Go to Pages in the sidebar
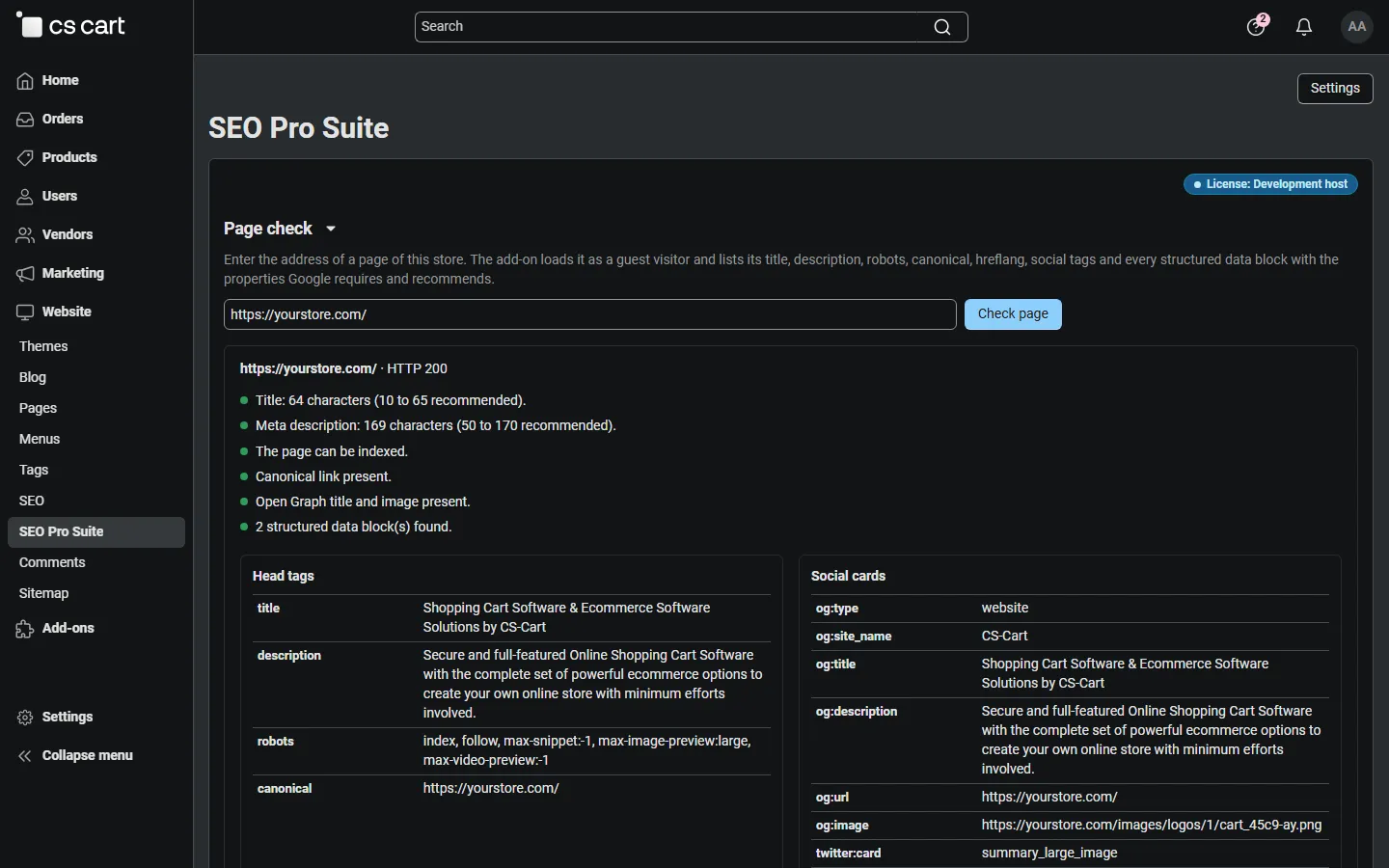1389x868 pixels. pyautogui.click(x=38, y=408)
